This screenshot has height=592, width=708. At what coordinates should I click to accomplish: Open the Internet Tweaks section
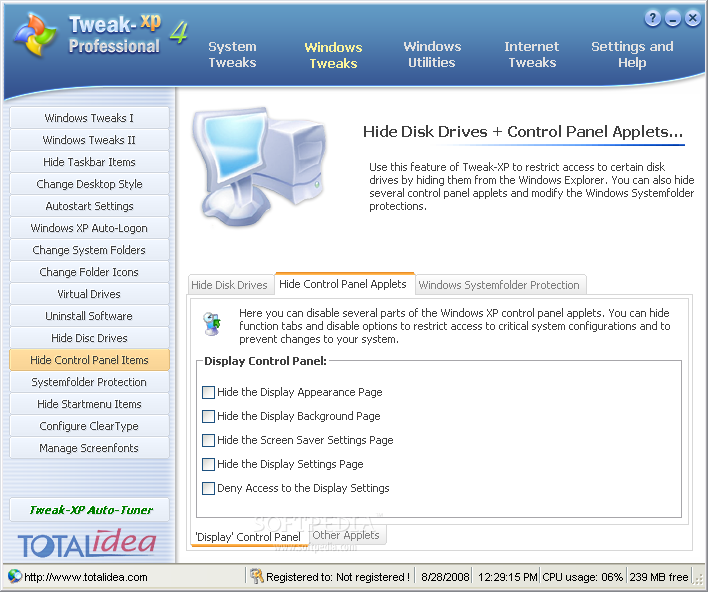[532, 55]
